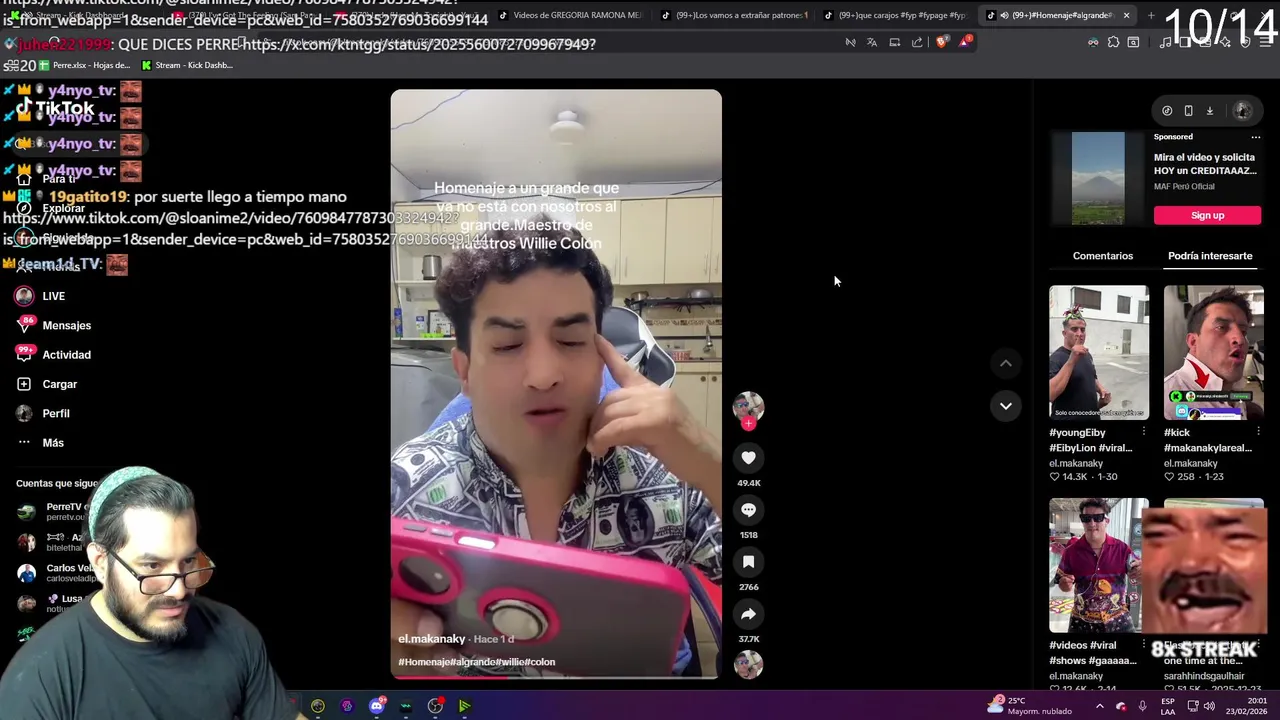Open the browser extensions puzzle icon
Viewport: 1280px width, 720px height.
(1113, 42)
